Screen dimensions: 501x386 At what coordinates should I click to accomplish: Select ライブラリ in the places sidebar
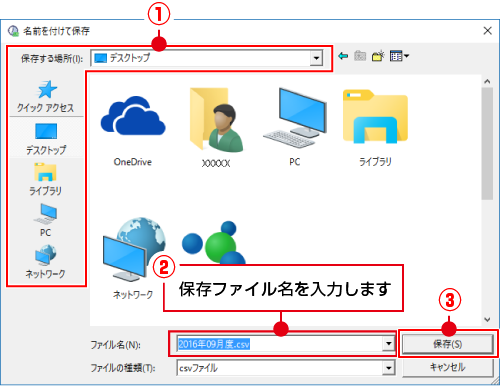click(x=46, y=179)
